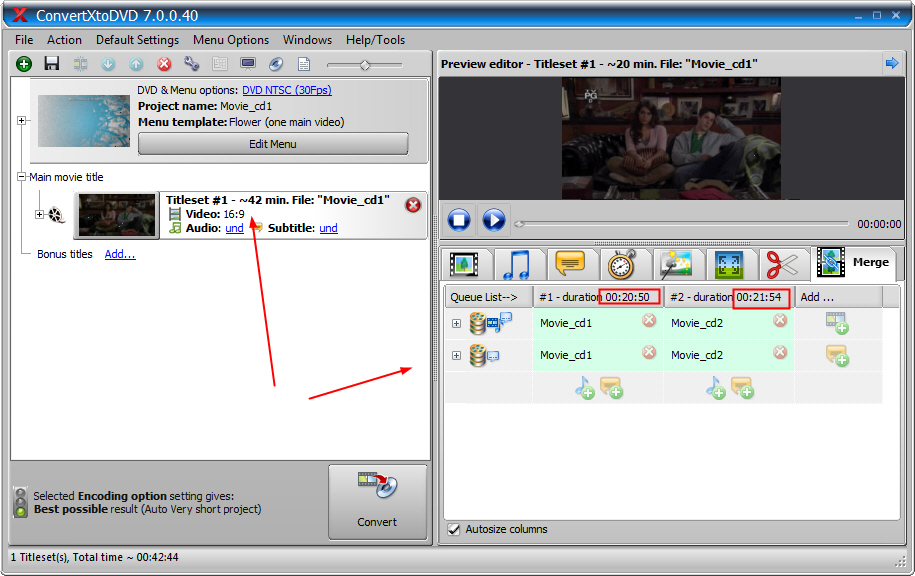Select the Merge tab
Viewport: 915px width, 576px height.
pyautogui.click(x=855, y=263)
